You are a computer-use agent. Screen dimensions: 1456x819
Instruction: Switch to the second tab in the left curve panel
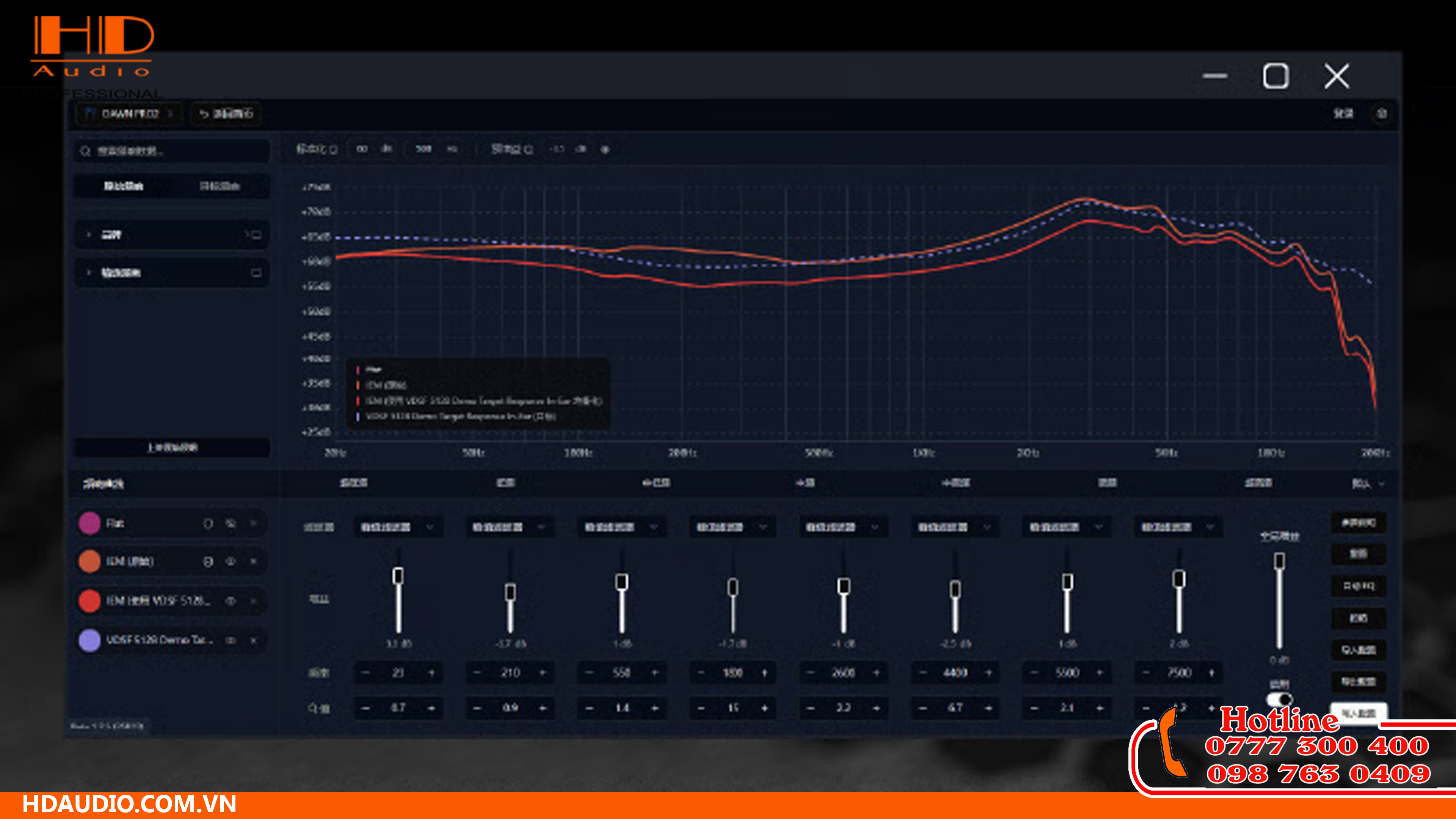[219, 186]
